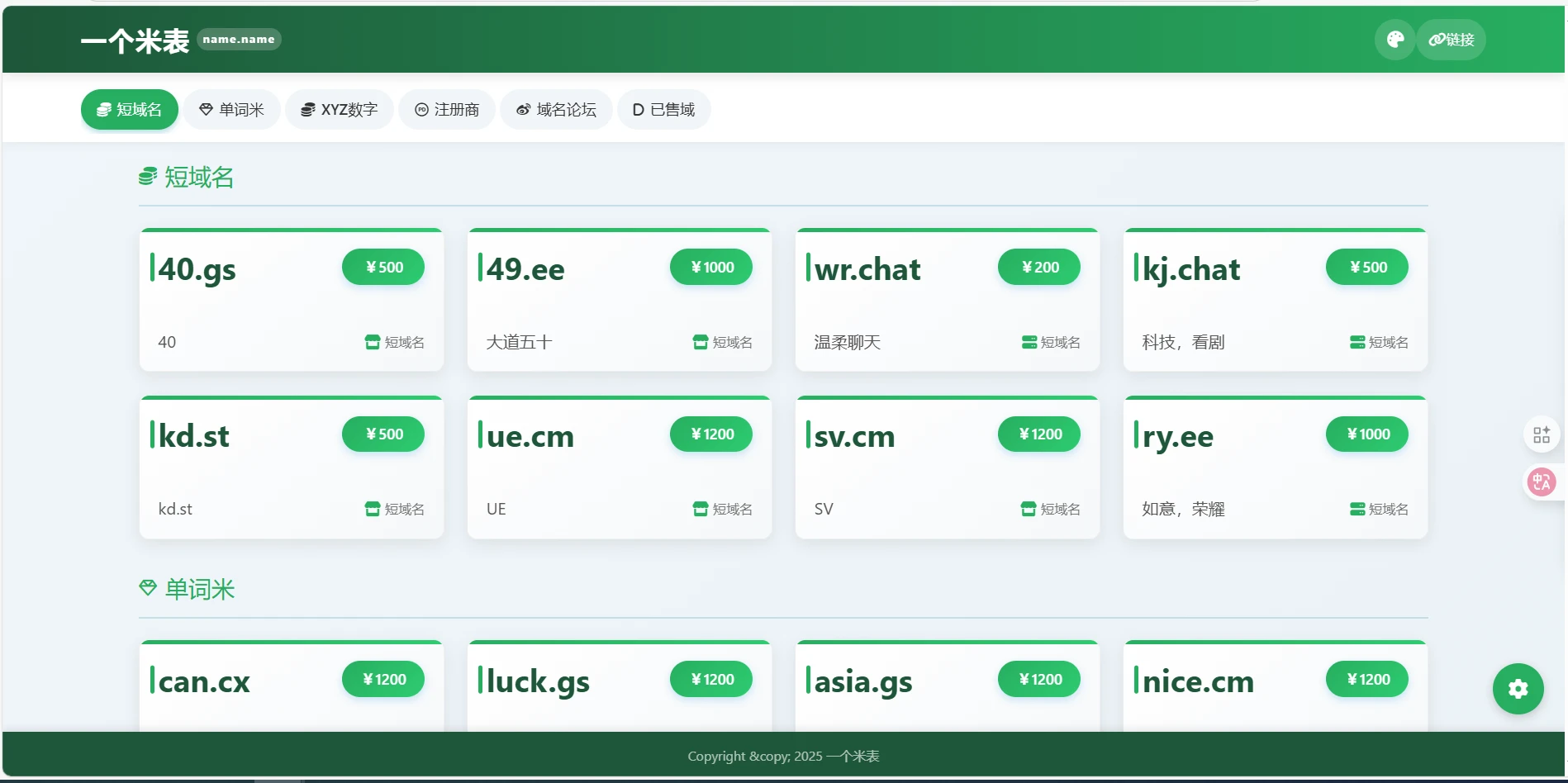Viewport: 1568px width, 783px height.
Task: Click the store icon on 40.gs card
Action: (373, 342)
